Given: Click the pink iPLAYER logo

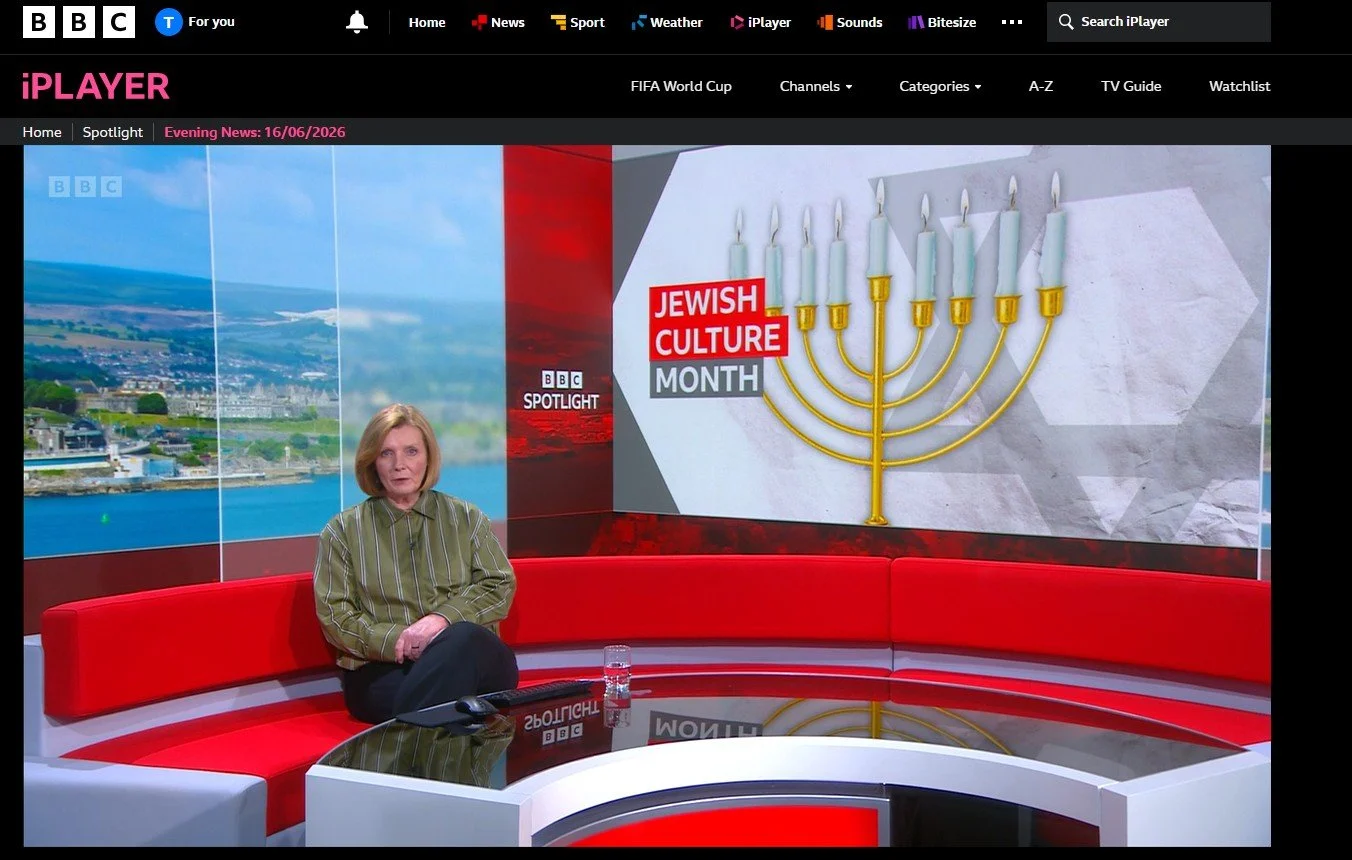Looking at the screenshot, I should tap(96, 87).
